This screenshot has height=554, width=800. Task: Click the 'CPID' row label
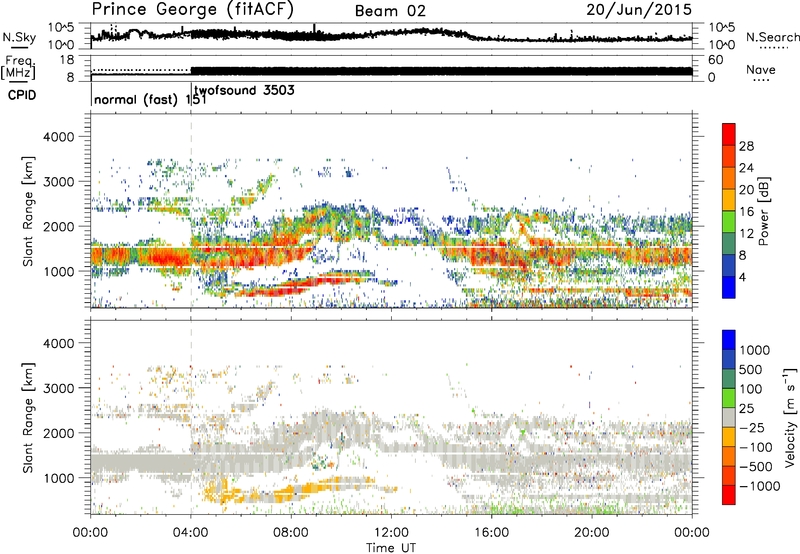click(x=22, y=95)
